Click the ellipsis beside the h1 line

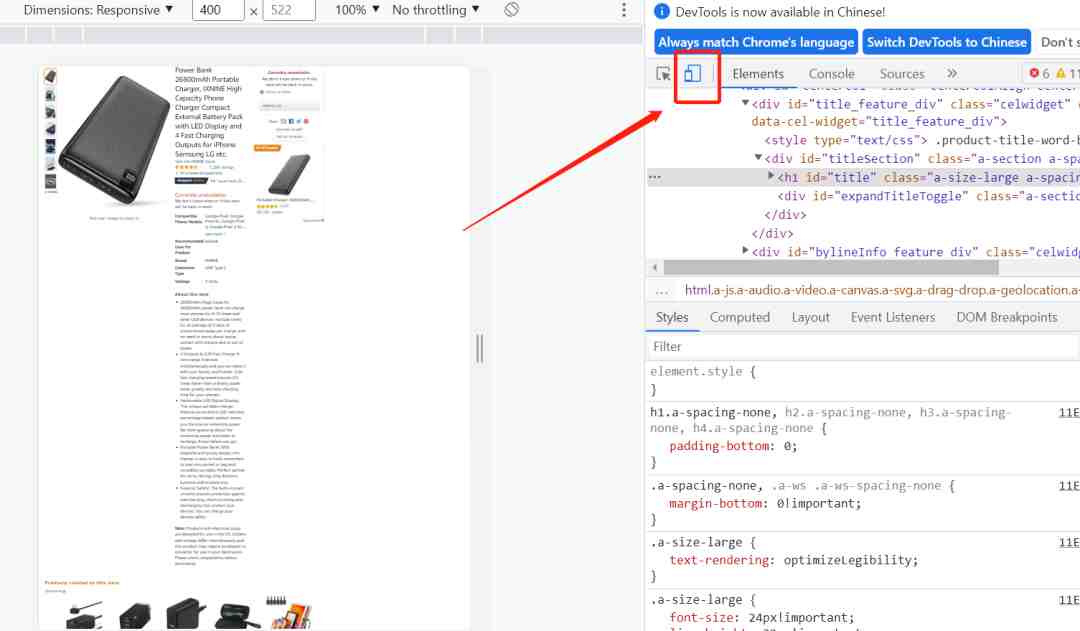coord(654,177)
